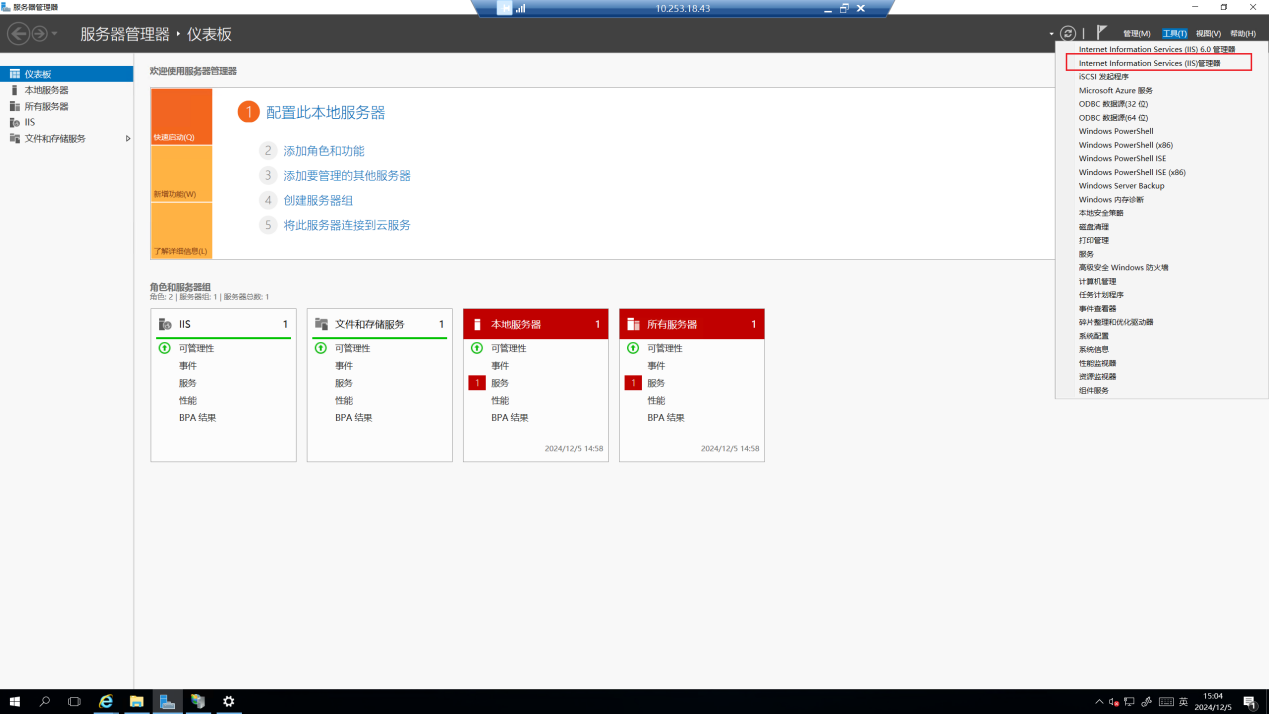Click red services alert badge in 本地服务器 tile
Viewport: 1269px width, 714px height.
coord(477,383)
